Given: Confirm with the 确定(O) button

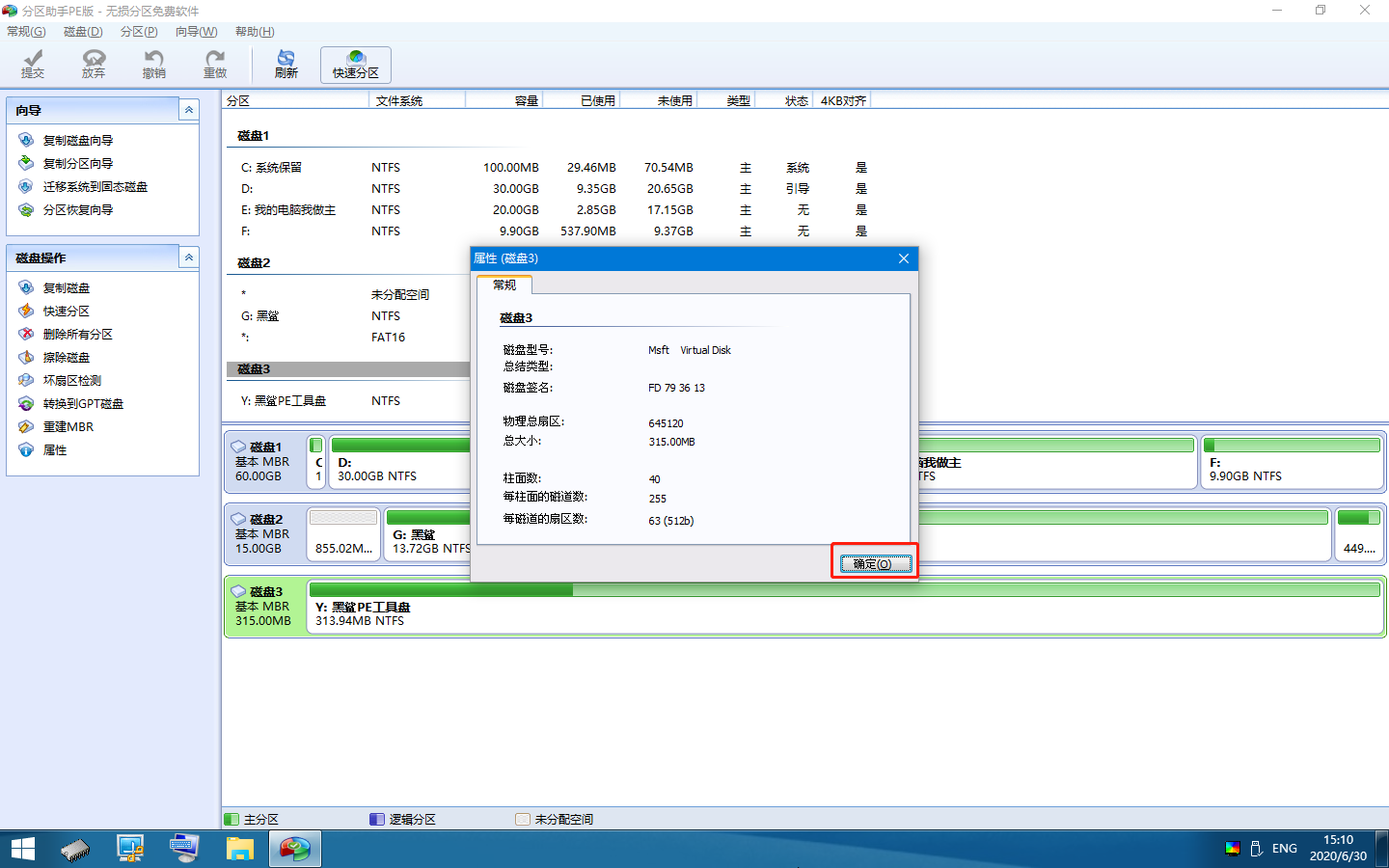Looking at the screenshot, I should 876,564.
